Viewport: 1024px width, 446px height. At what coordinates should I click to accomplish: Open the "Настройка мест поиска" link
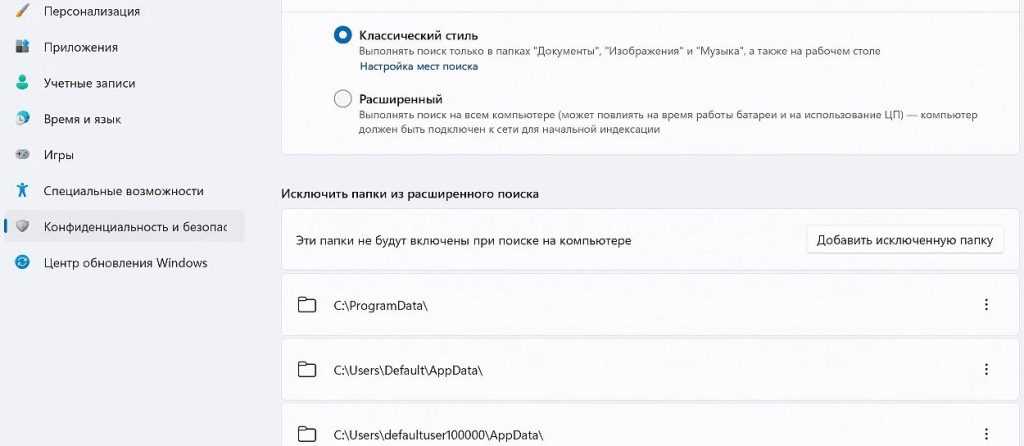point(419,66)
